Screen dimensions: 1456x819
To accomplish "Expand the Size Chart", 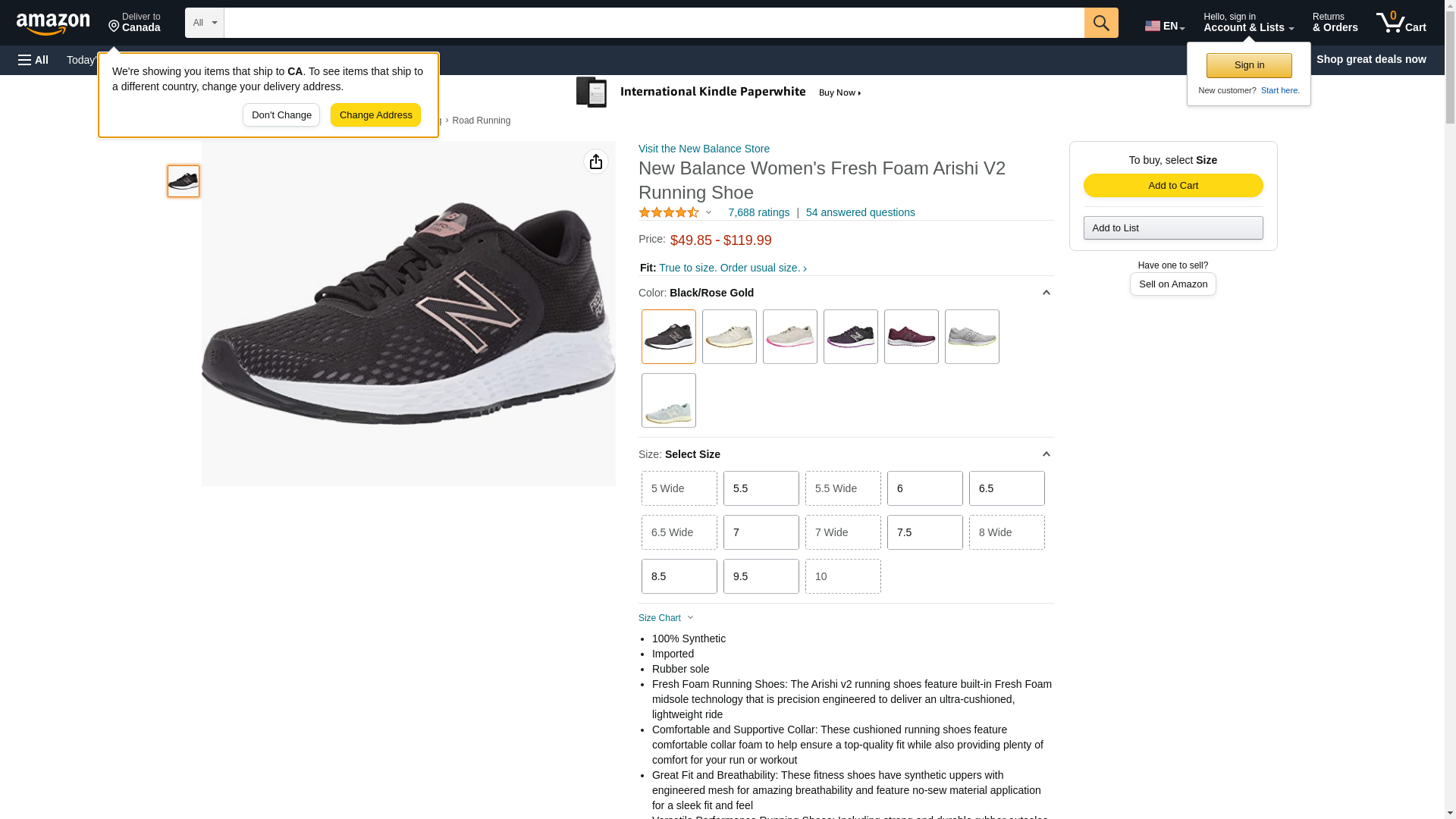I will click(x=666, y=618).
